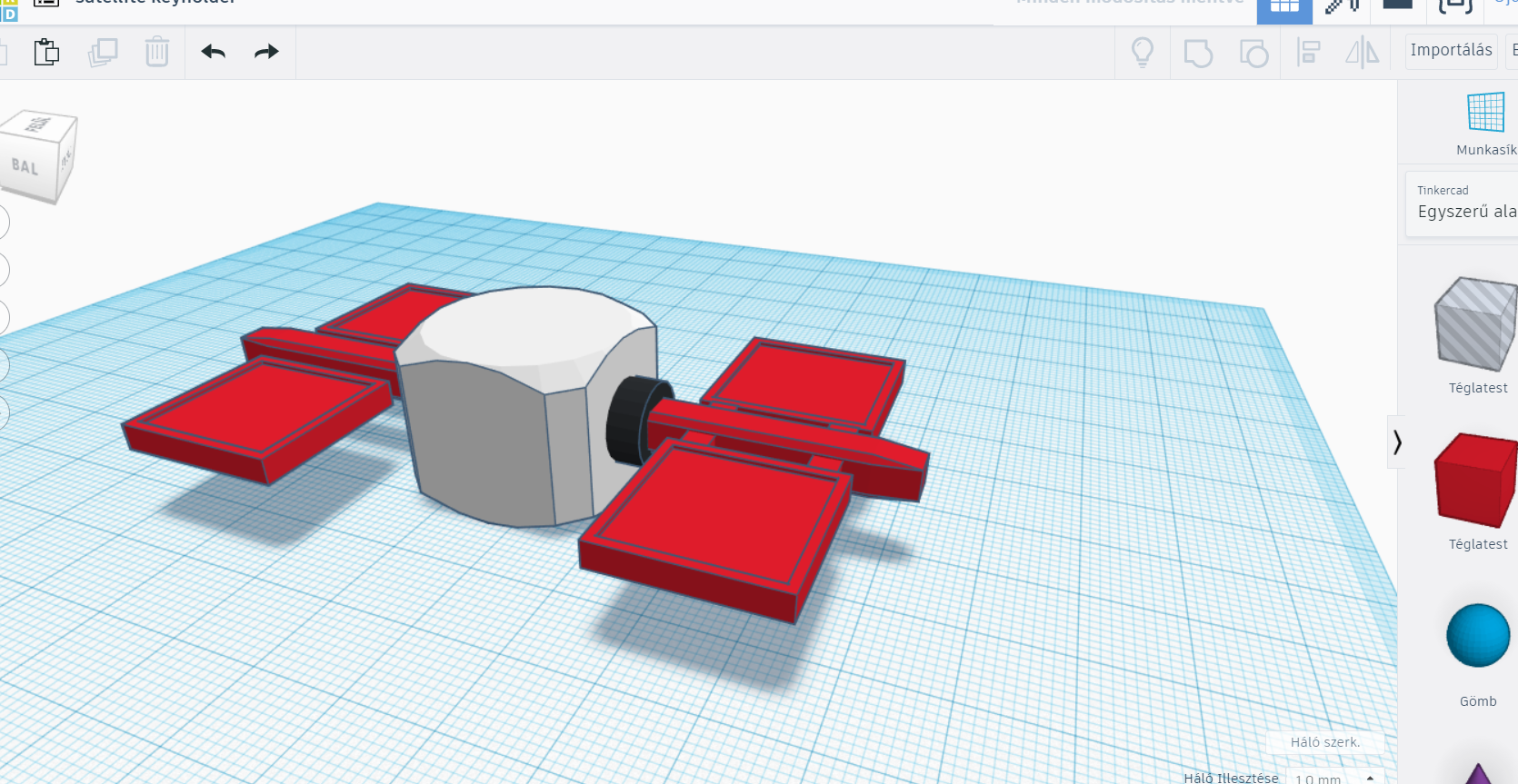1518x784 pixels.
Task: Click the Show all lightbulb icon
Action: pyautogui.click(x=1143, y=52)
